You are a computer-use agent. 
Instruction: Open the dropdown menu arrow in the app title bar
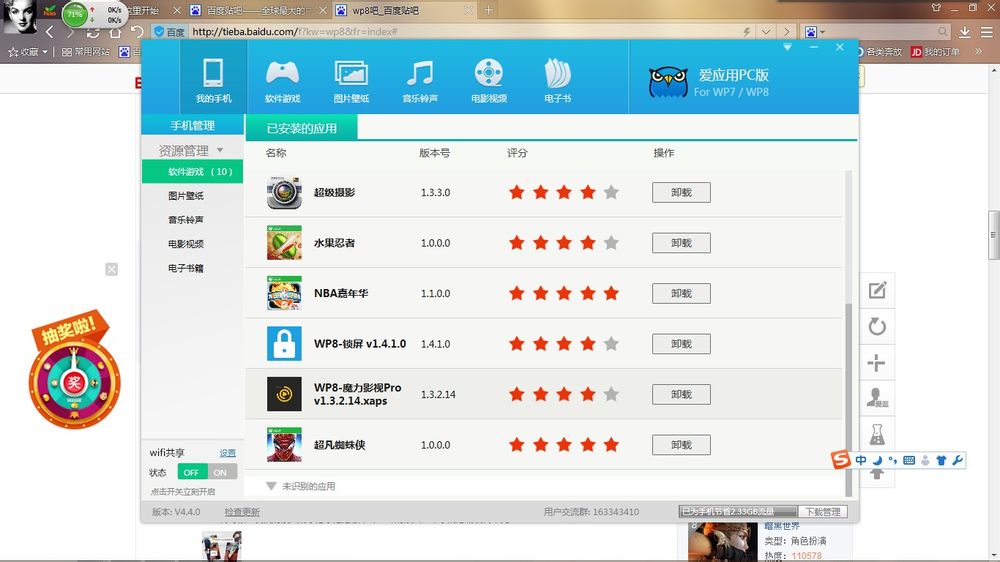pos(788,47)
